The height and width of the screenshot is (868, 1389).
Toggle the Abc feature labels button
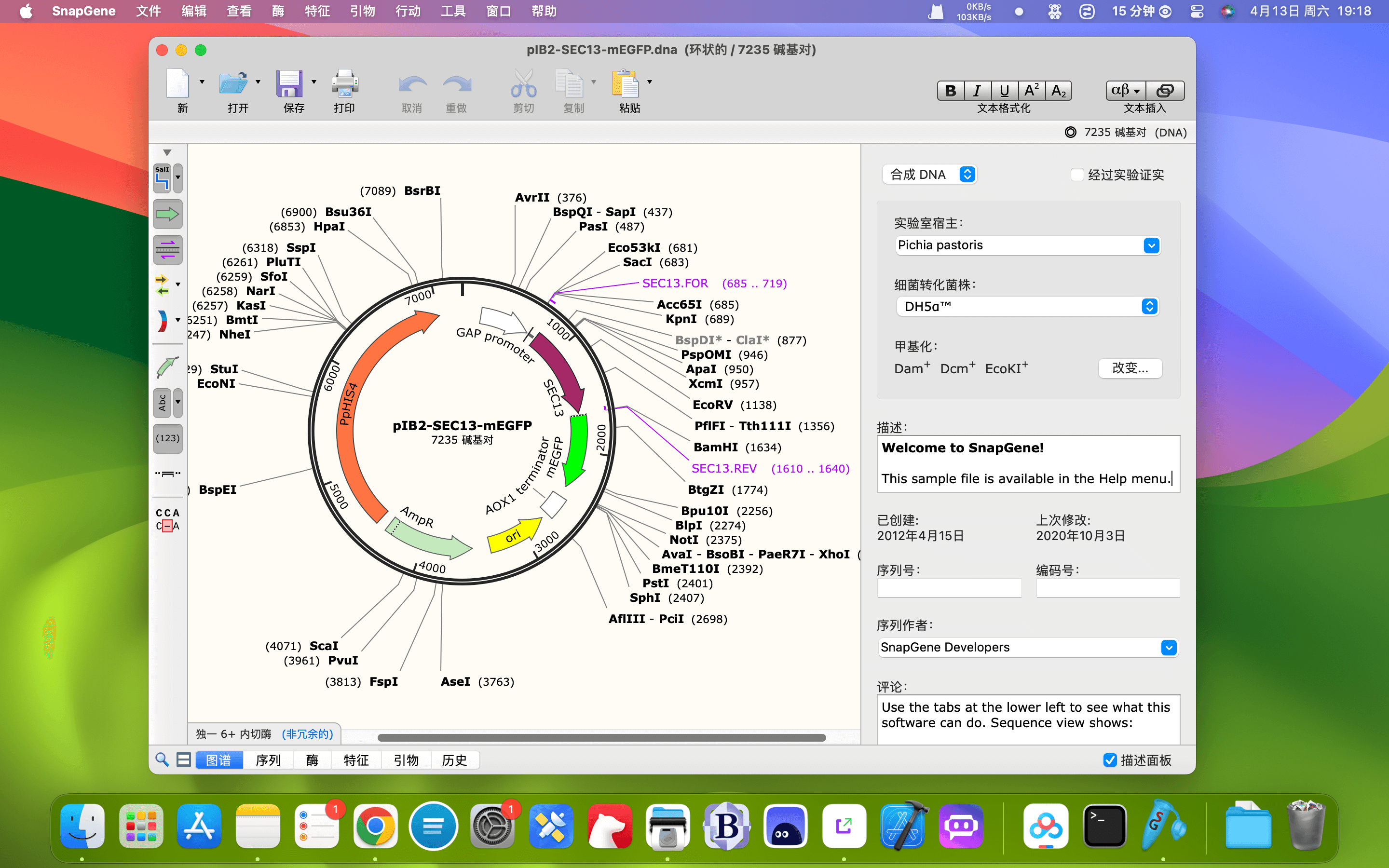point(163,403)
